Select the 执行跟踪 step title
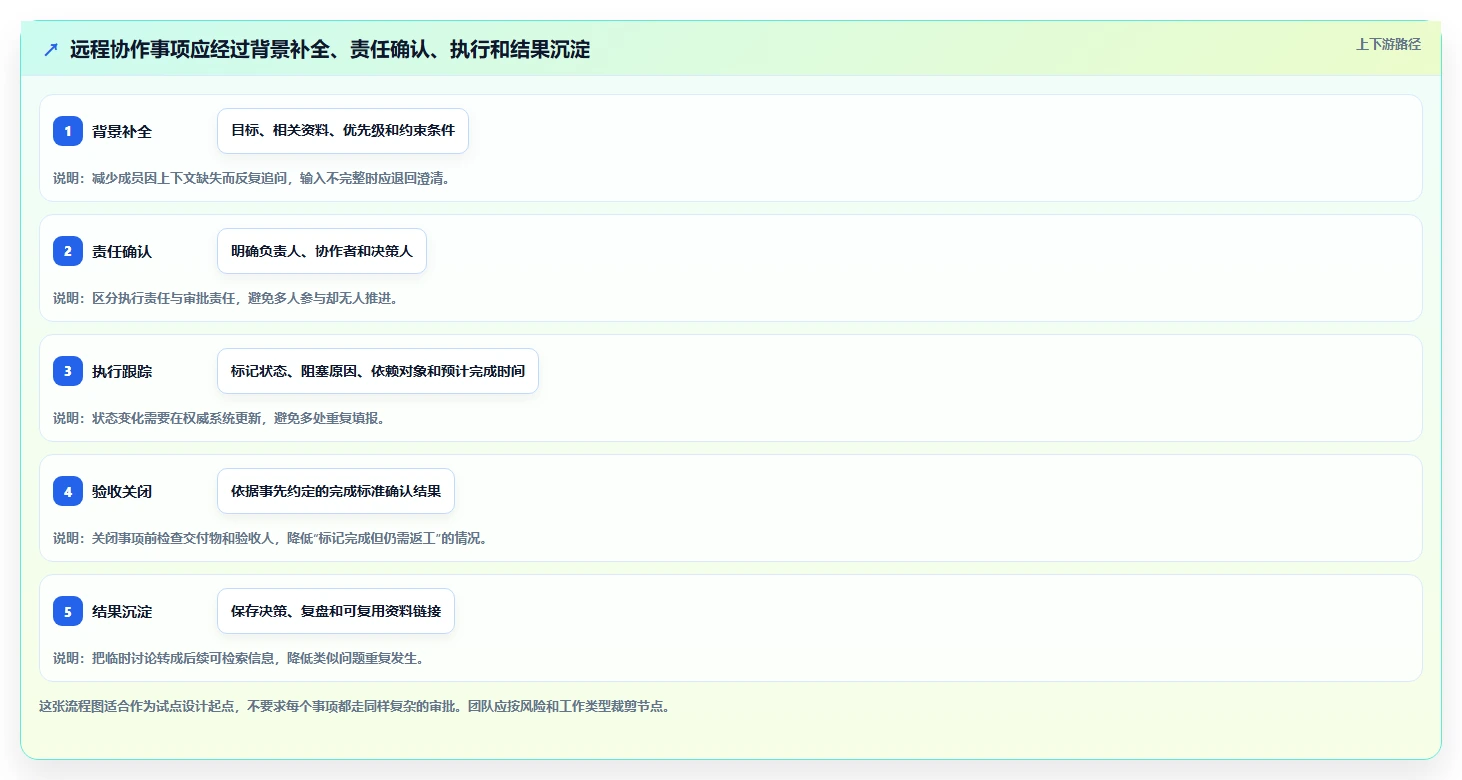Screen dimensions: 1462x780 pos(122,371)
